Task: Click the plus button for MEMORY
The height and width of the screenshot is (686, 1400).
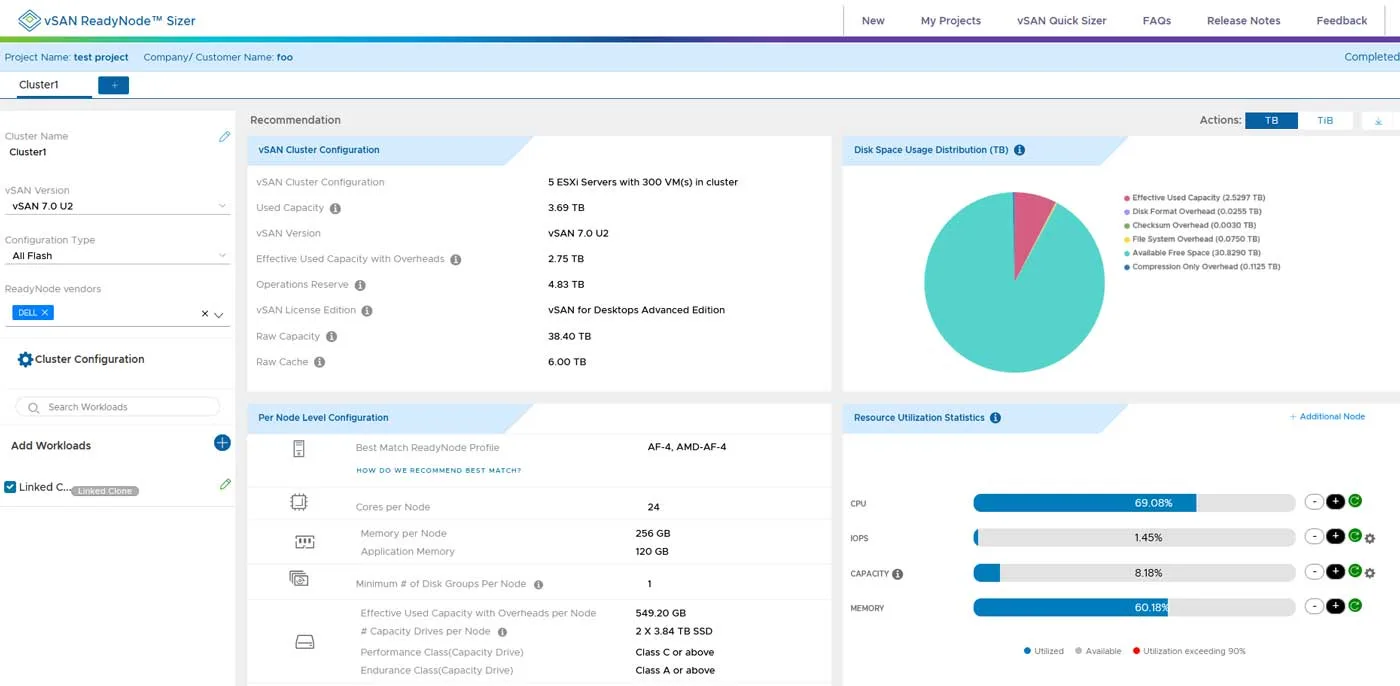Action: point(1335,606)
